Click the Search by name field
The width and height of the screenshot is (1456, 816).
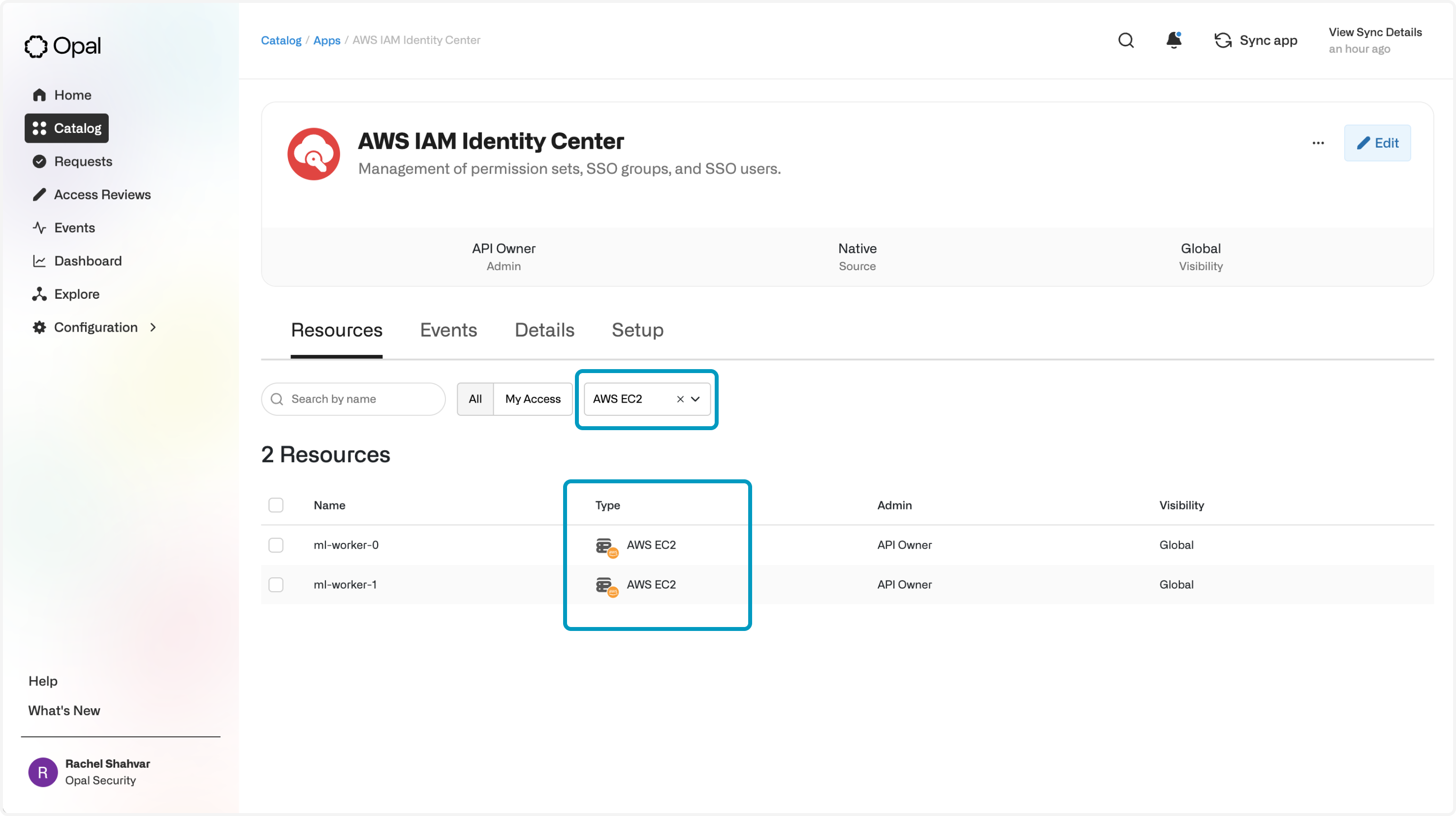362,399
